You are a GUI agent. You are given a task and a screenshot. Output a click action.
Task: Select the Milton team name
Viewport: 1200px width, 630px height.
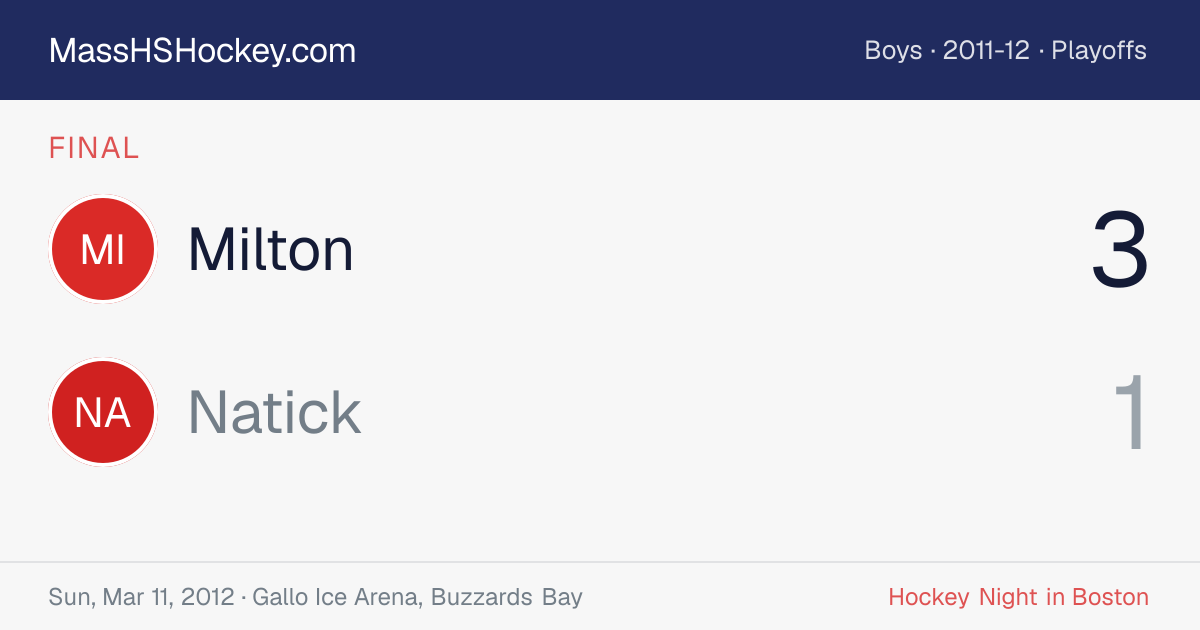coord(270,249)
